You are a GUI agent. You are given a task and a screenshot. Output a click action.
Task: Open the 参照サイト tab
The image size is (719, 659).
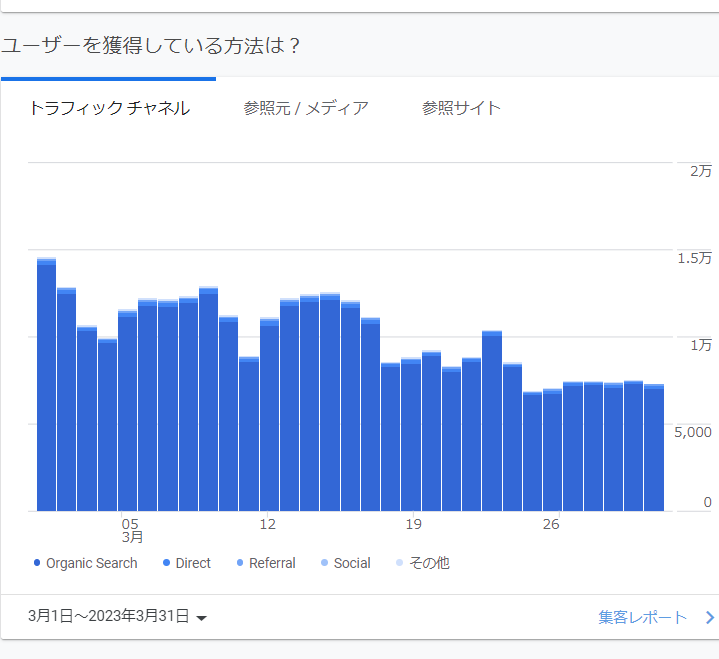click(461, 108)
